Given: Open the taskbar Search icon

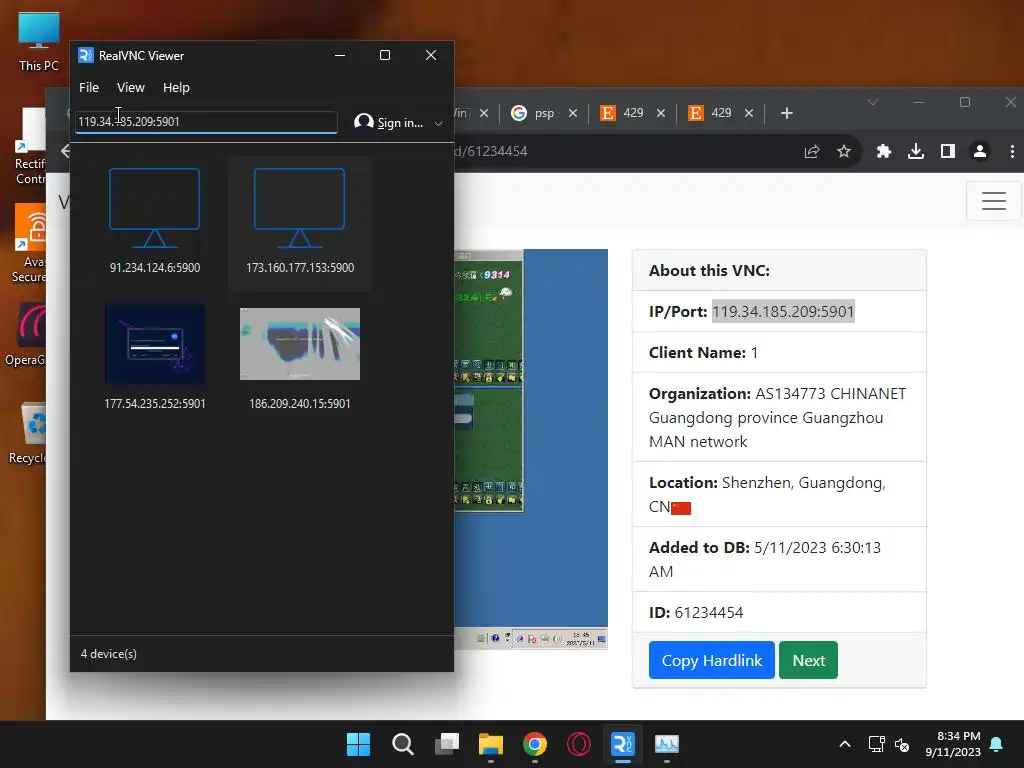Looking at the screenshot, I should [402, 744].
